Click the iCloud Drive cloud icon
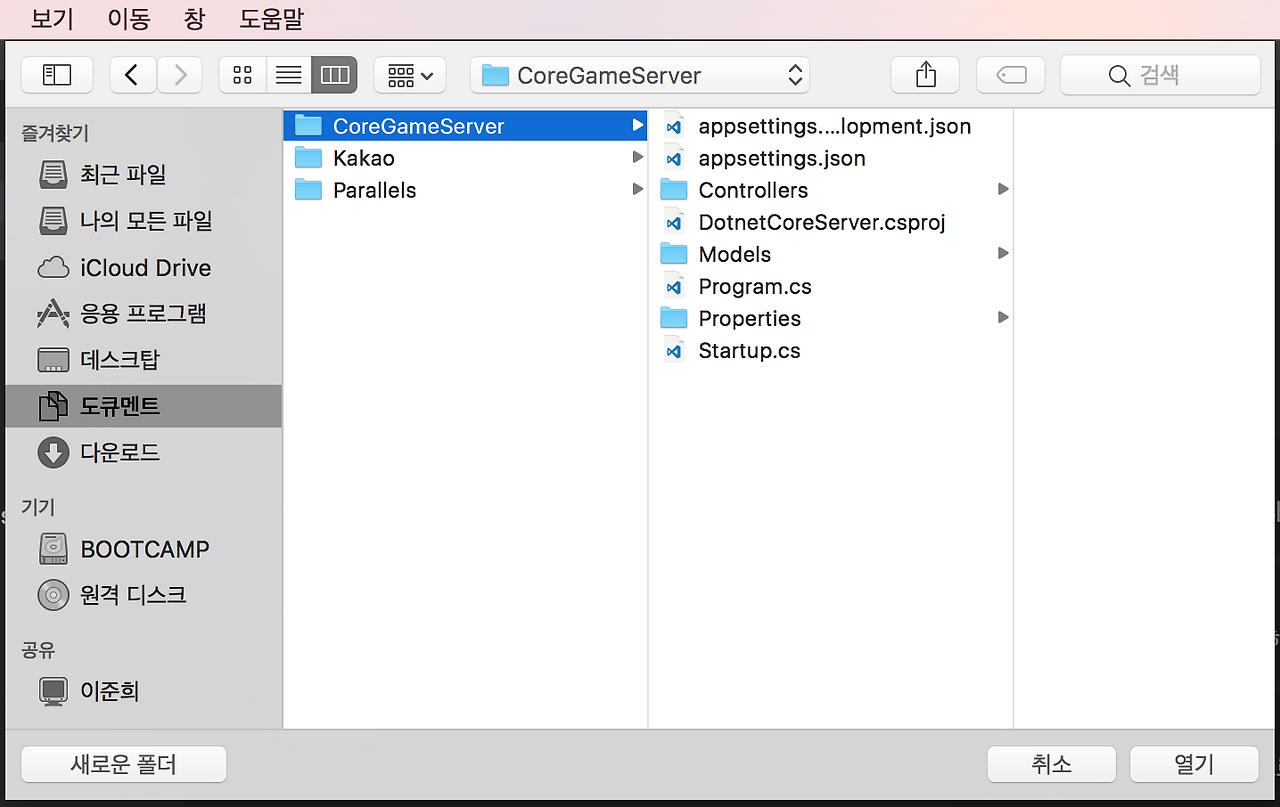The width and height of the screenshot is (1280, 807). pyautogui.click(x=53, y=268)
